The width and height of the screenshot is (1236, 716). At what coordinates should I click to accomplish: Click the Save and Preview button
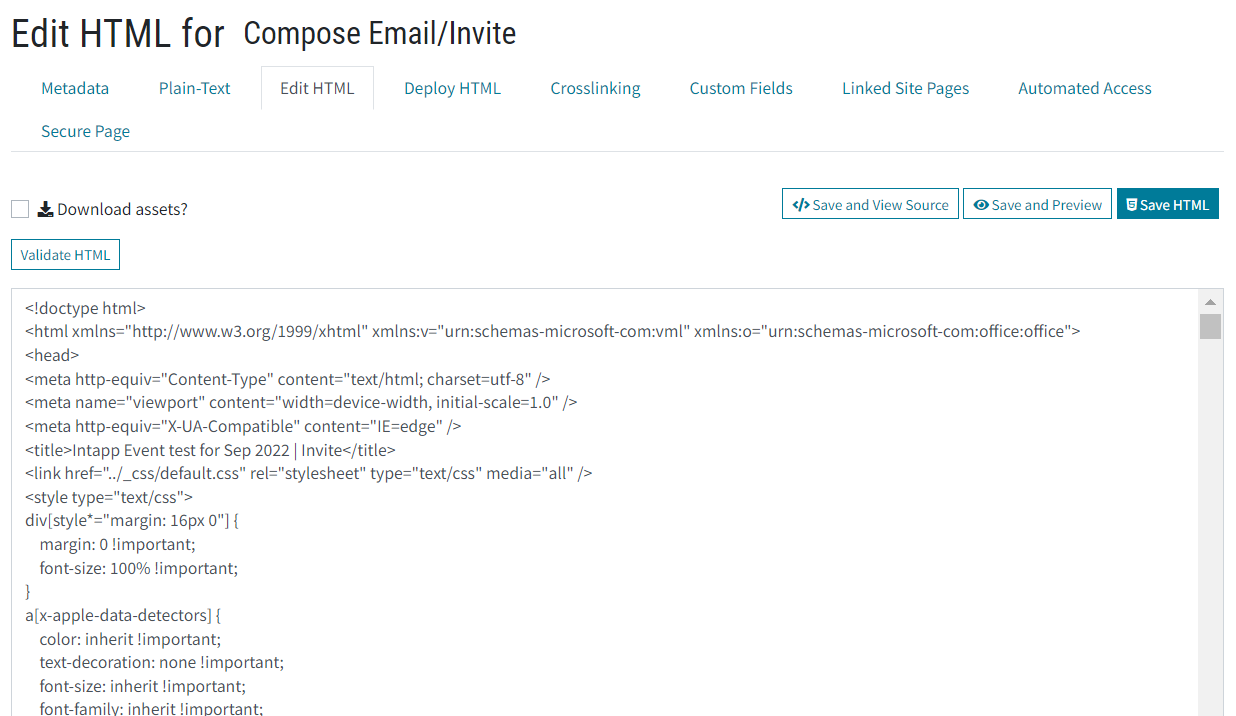[x=1037, y=204]
